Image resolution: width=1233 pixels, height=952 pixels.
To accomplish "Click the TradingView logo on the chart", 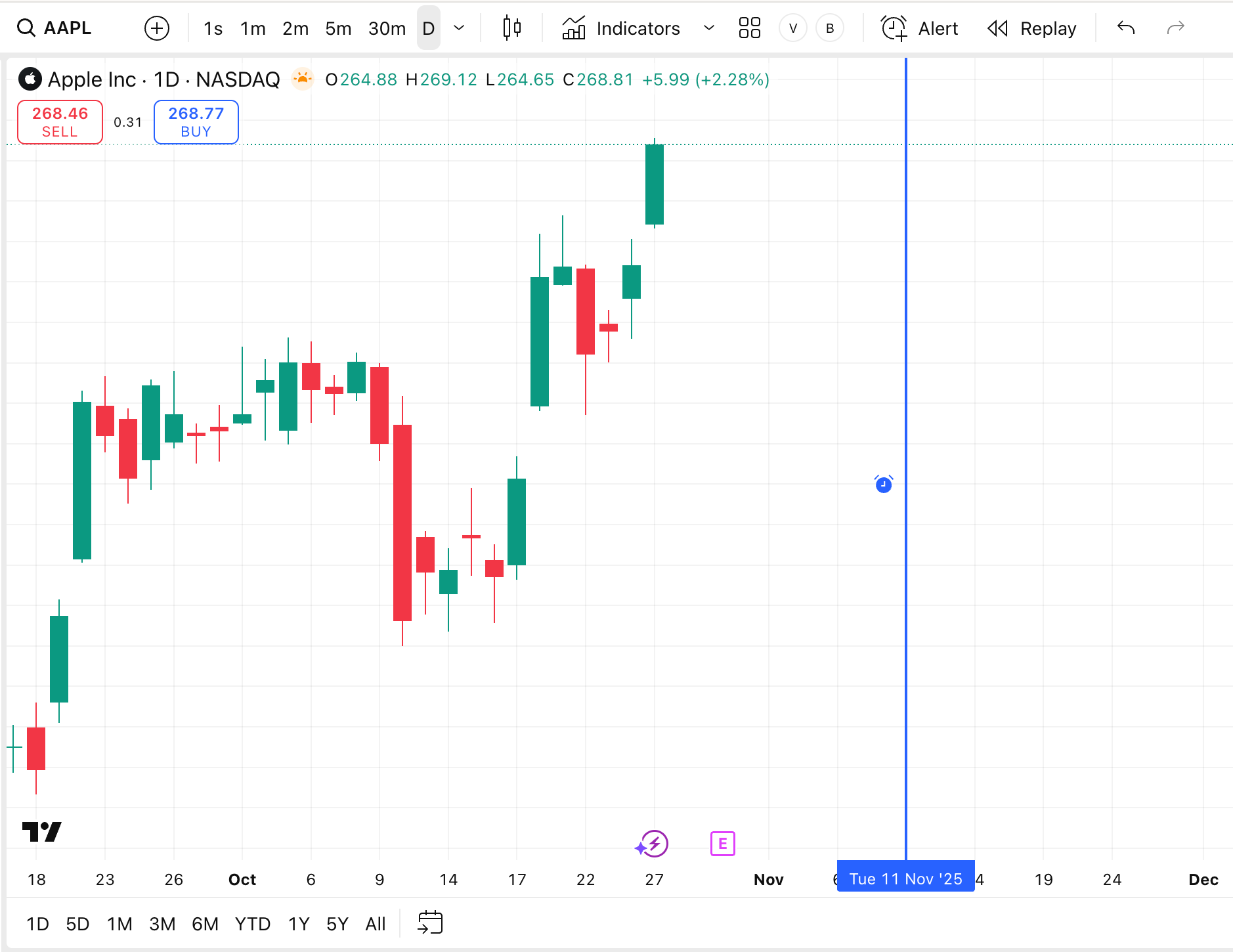I will [x=41, y=832].
